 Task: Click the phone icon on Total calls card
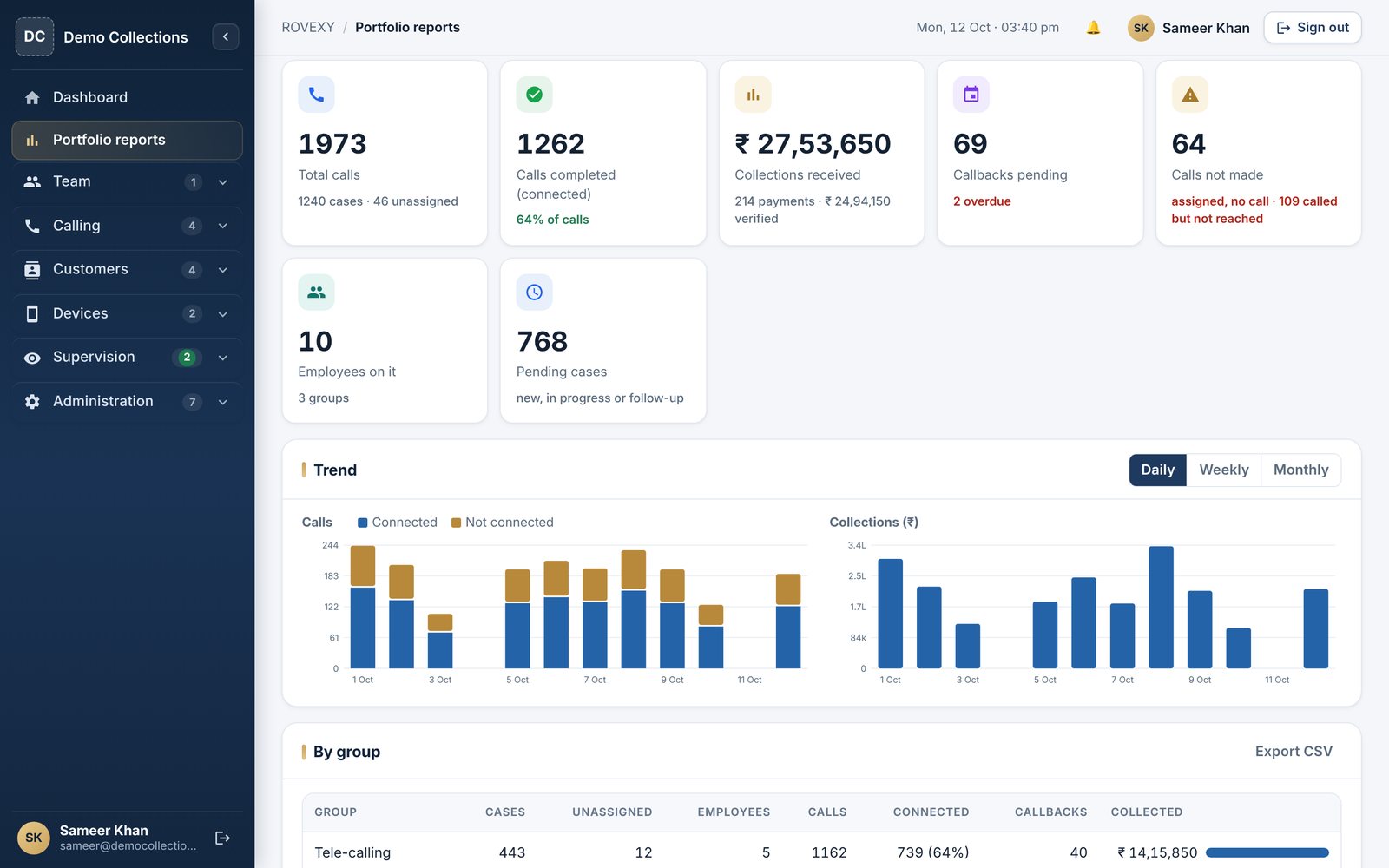tap(316, 95)
